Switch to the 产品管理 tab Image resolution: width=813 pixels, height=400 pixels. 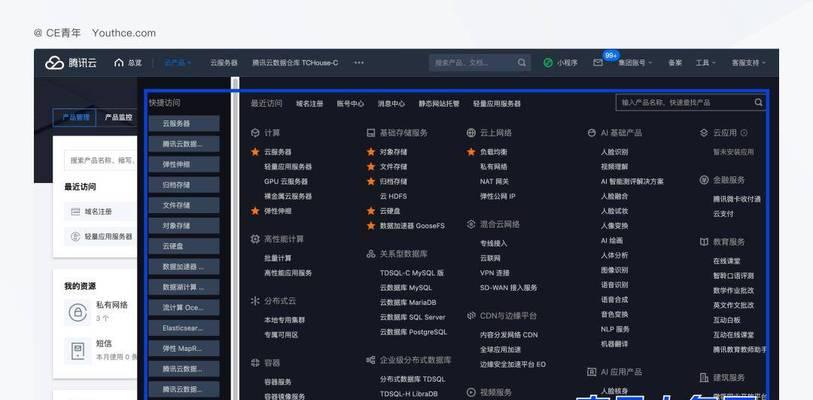tap(75, 117)
